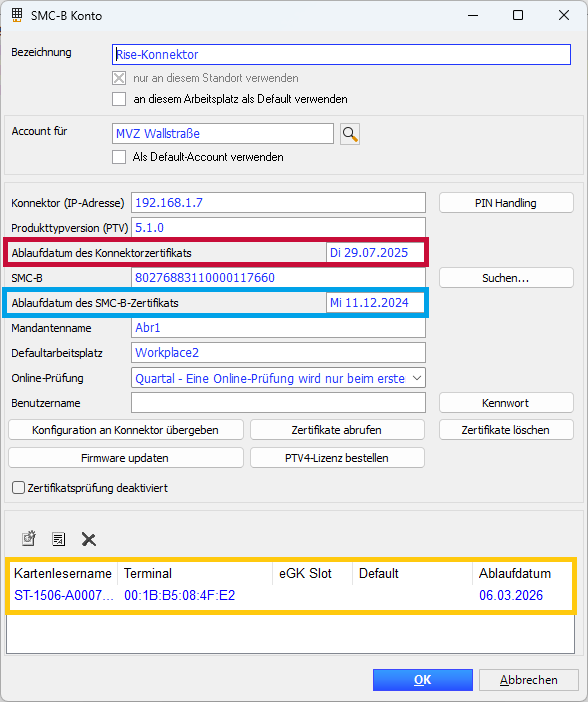Click the Kennwort button
This screenshot has width=588, height=702.
506,403
